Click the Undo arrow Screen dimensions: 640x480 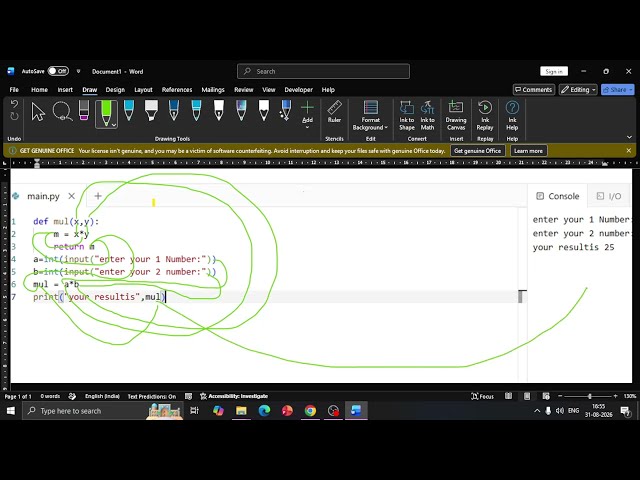(14, 104)
